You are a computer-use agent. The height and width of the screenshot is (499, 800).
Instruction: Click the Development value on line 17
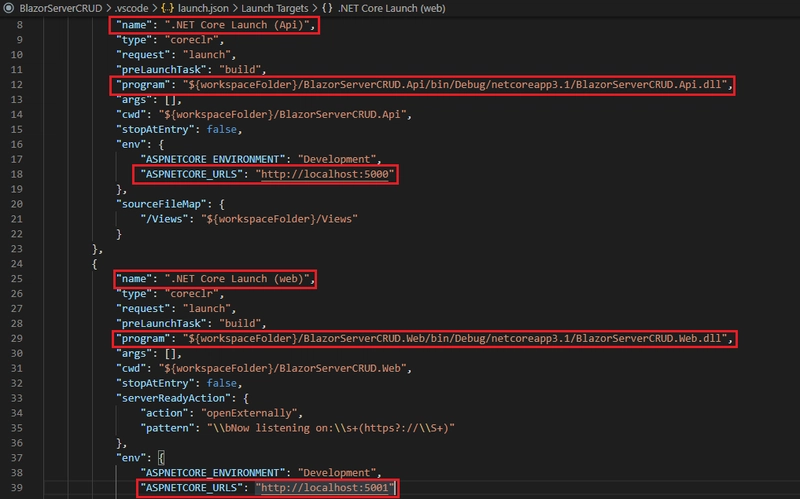337,159
